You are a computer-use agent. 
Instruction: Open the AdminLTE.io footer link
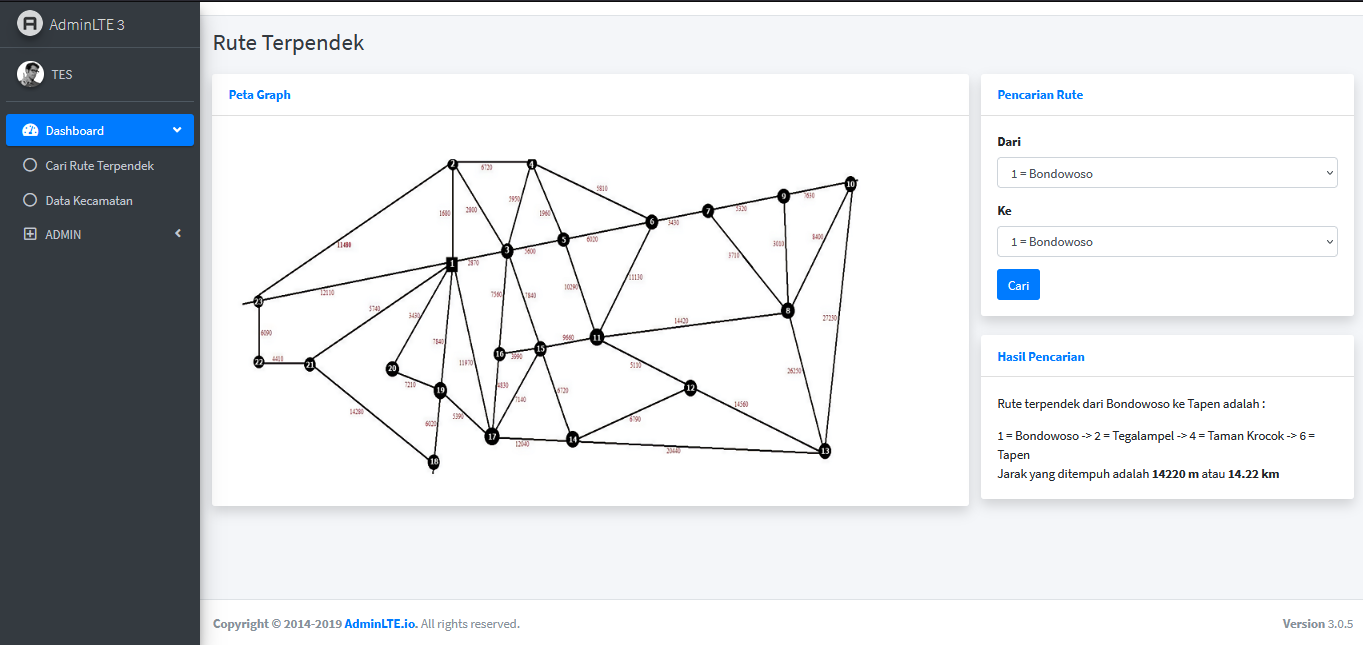380,624
